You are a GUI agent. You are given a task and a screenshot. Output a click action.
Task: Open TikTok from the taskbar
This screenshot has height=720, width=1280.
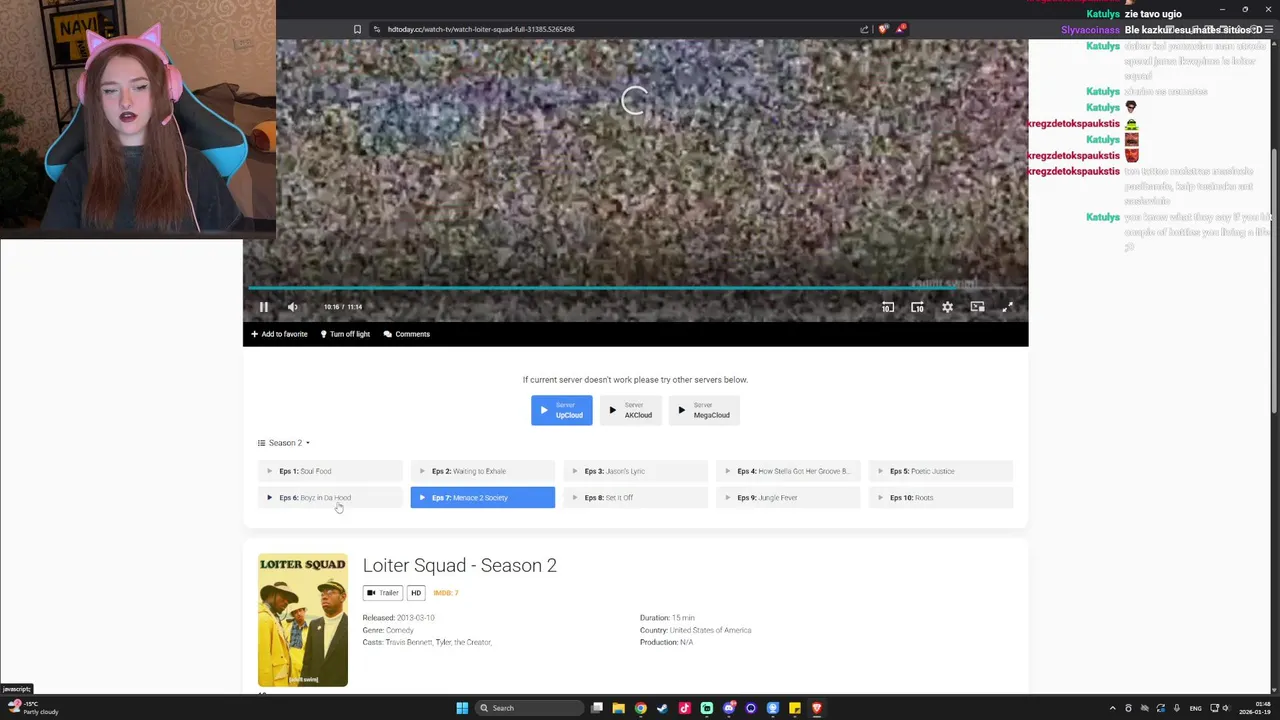(685, 708)
